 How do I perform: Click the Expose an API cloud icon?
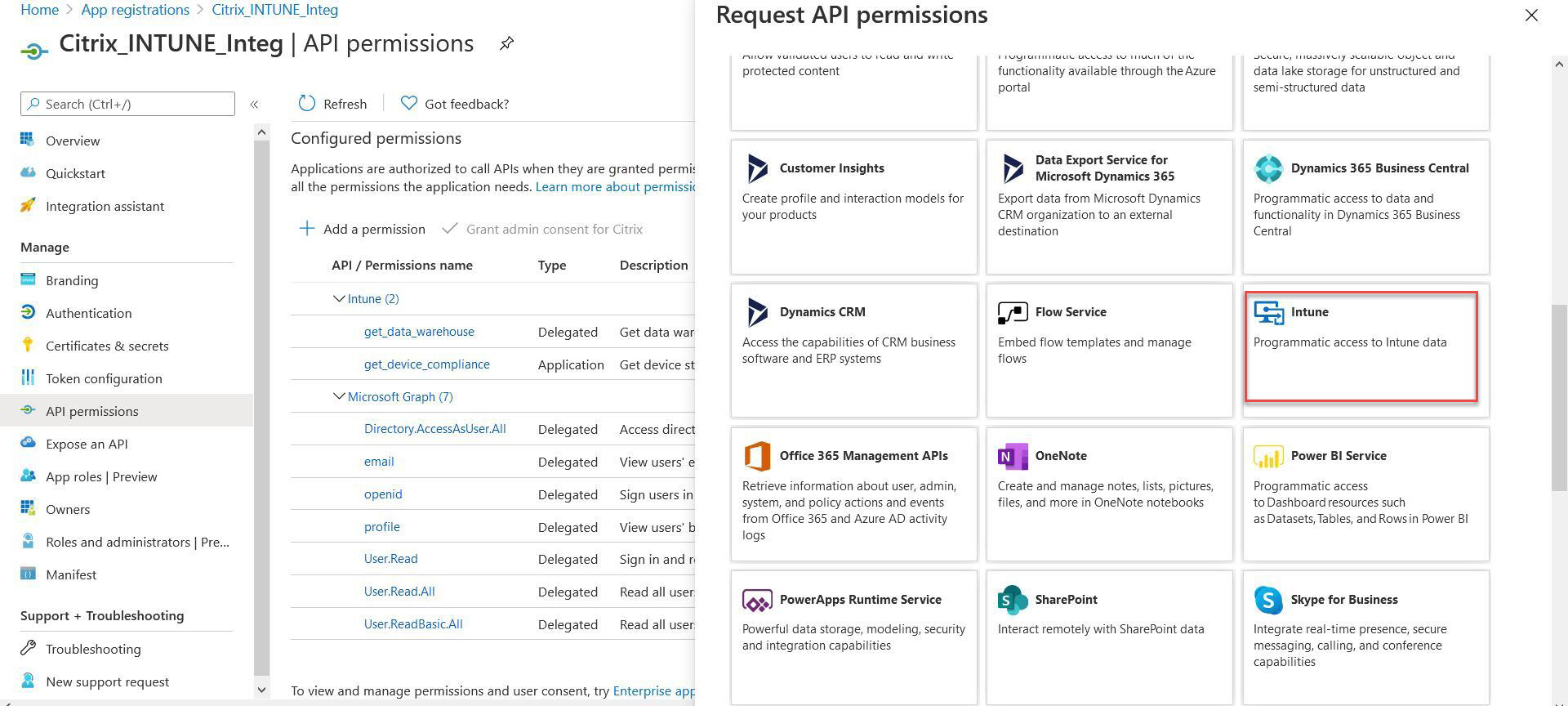28,443
